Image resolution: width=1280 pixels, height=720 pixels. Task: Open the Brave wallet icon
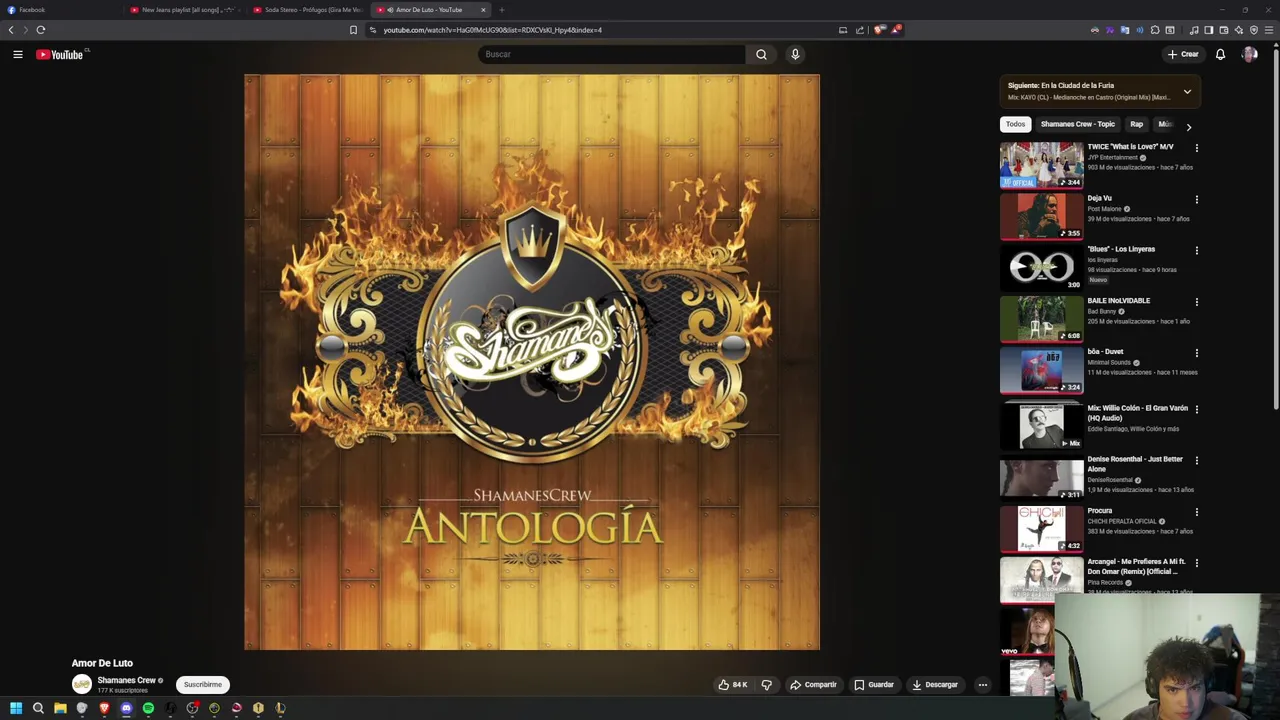[1223, 30]
